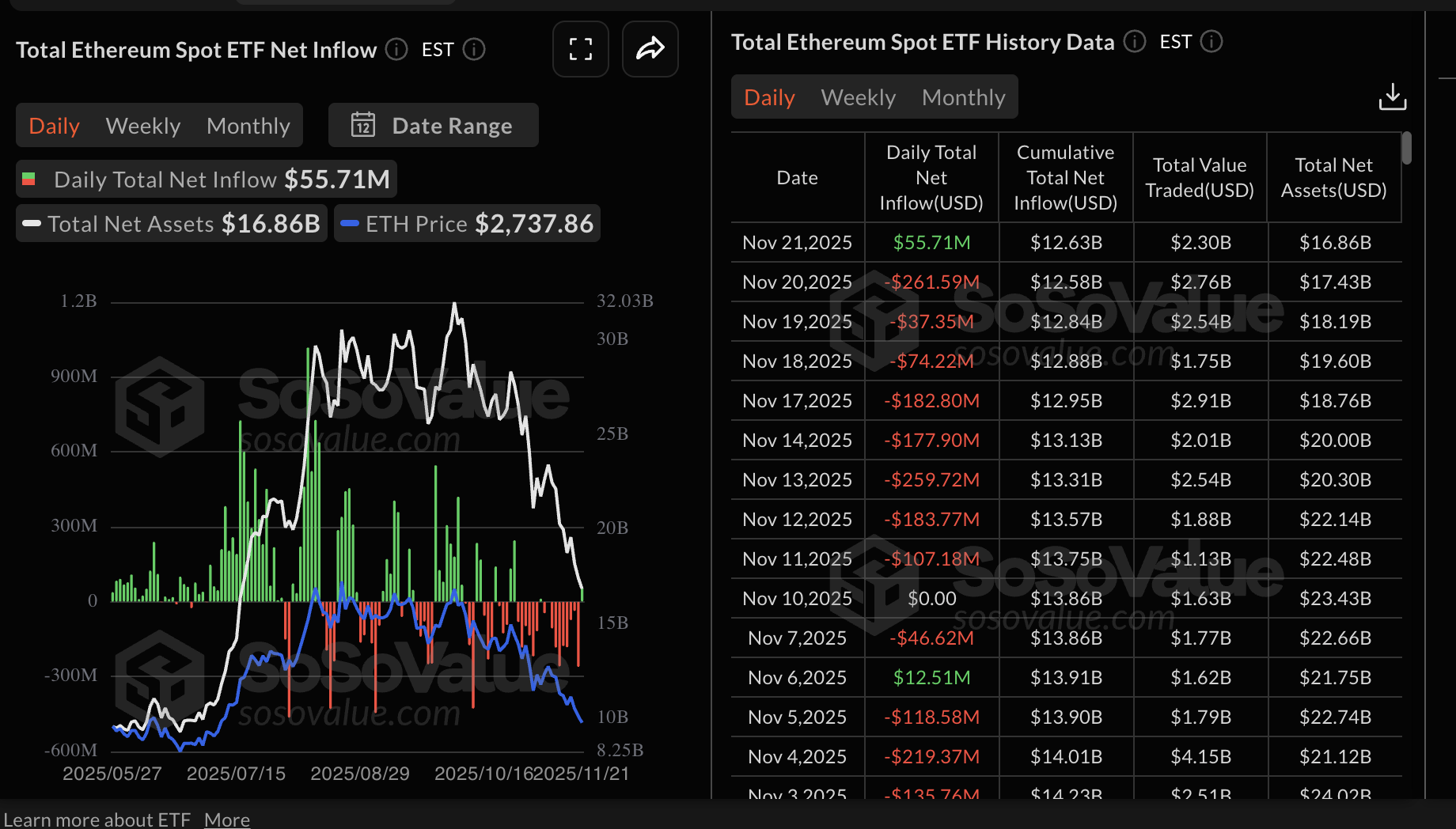This screenshot has height=829, width=1456.
Task: Select Daily in the chart frequency selector
Action: (54, 125)
